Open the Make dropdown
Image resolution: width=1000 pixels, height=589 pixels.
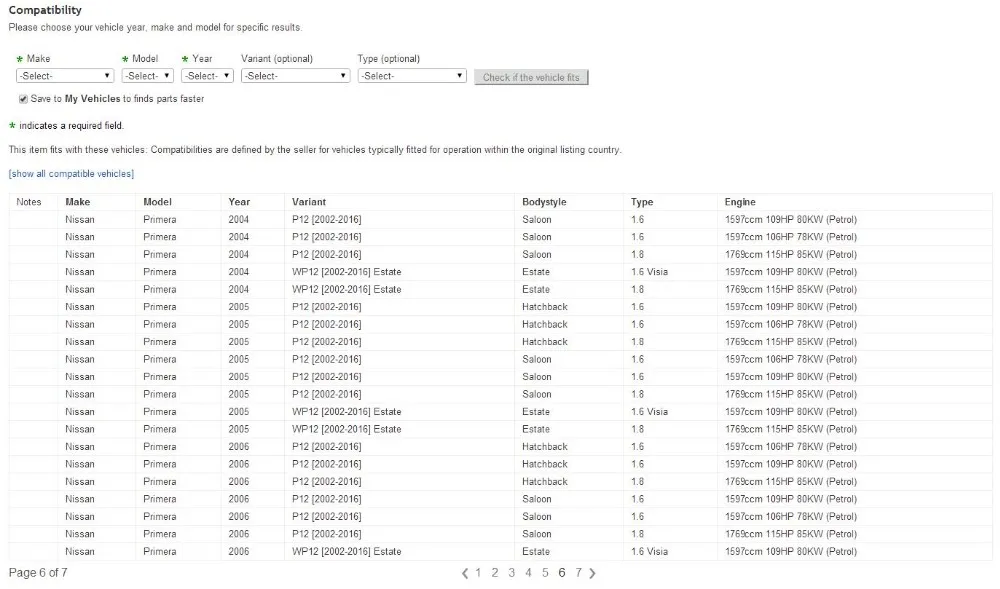coord(65,76)
